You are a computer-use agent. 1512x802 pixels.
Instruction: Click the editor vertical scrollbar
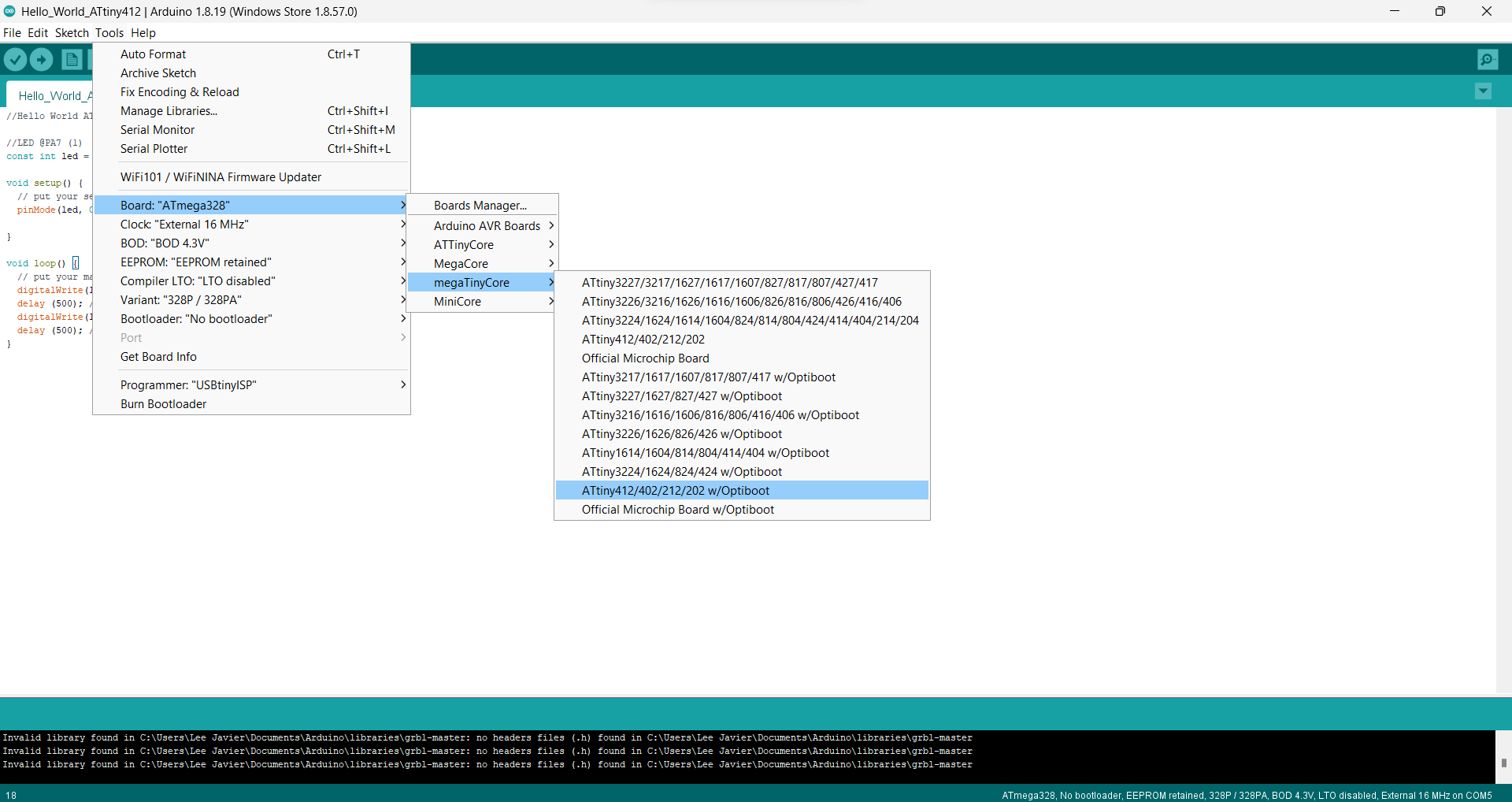[x=1503, y=400]
